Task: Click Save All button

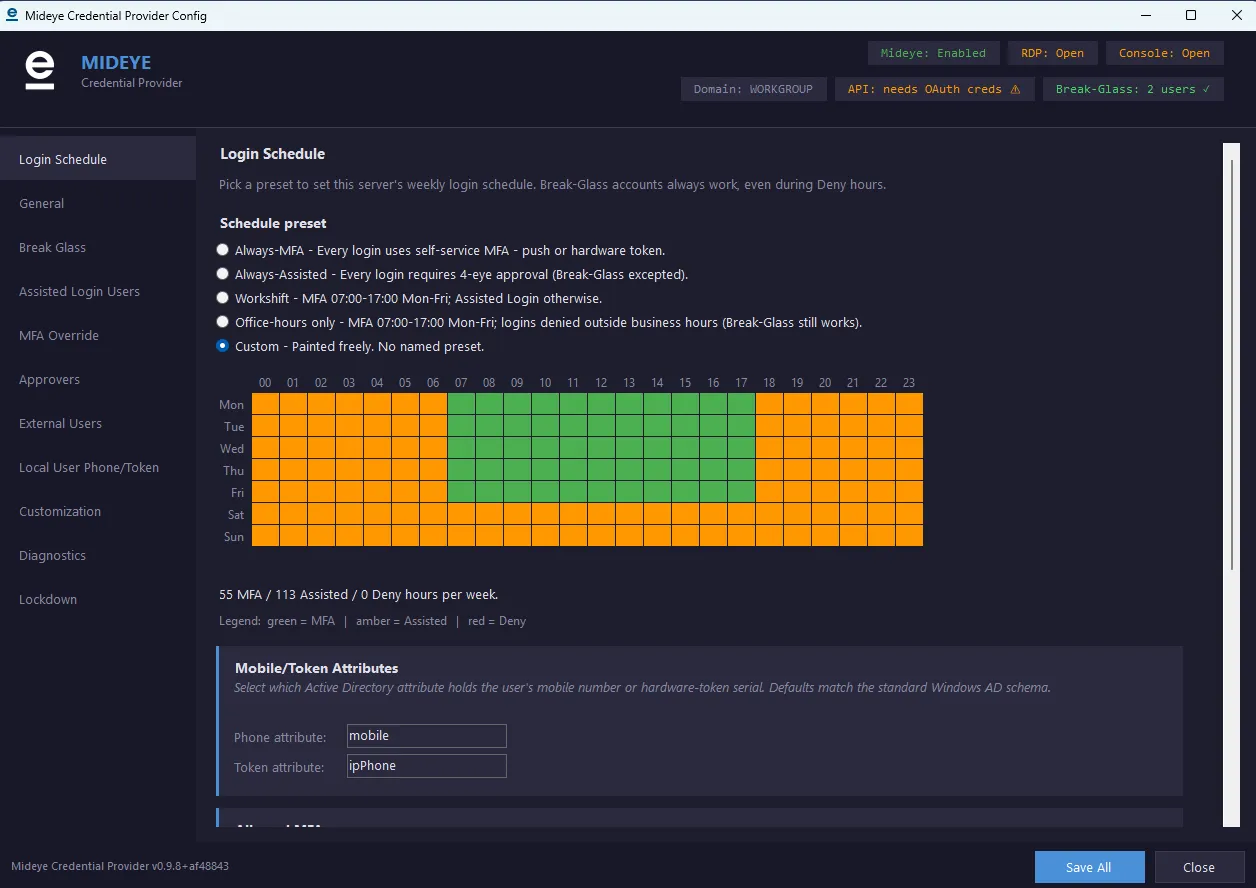Action: tap(1088, 867)
